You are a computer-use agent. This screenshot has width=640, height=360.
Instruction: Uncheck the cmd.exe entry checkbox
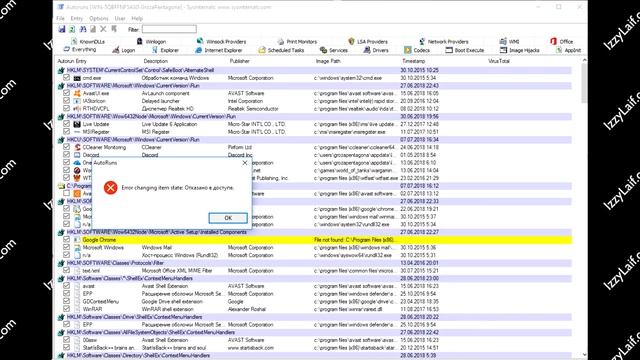point(67,78)
